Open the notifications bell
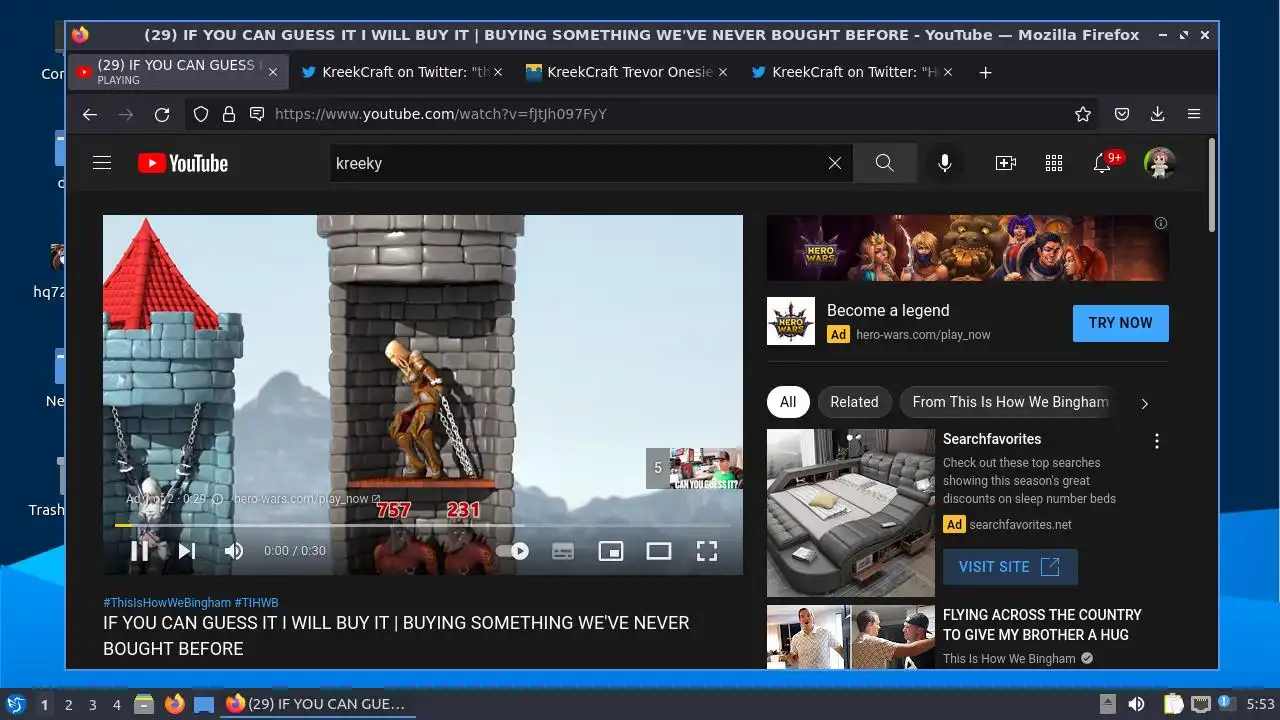Screen dimensions: 1280x720 [1102, 163]
